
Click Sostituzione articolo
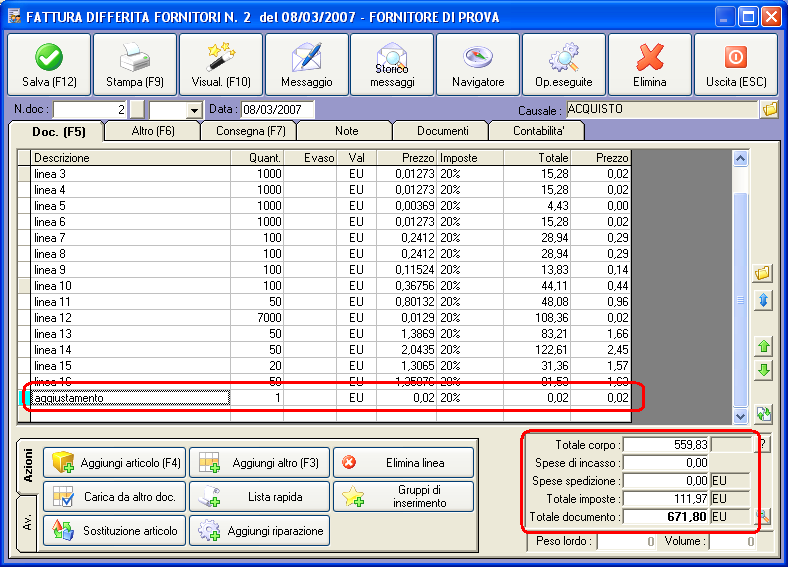(115, 531)
